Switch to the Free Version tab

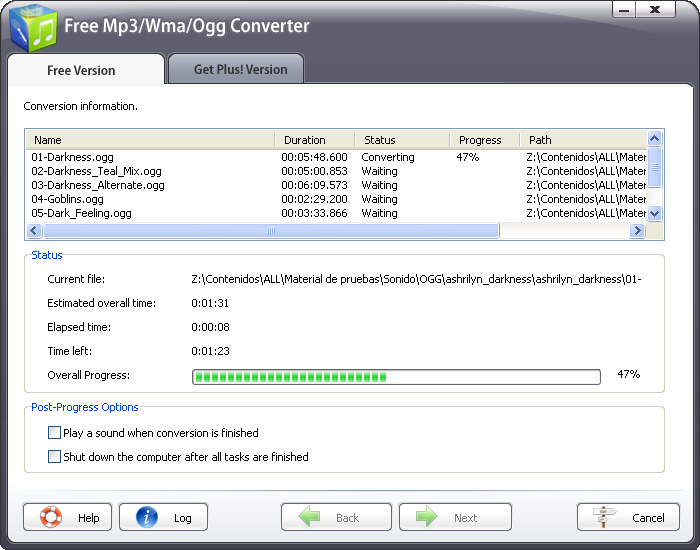pyautogui.click(x=86, y=70)
